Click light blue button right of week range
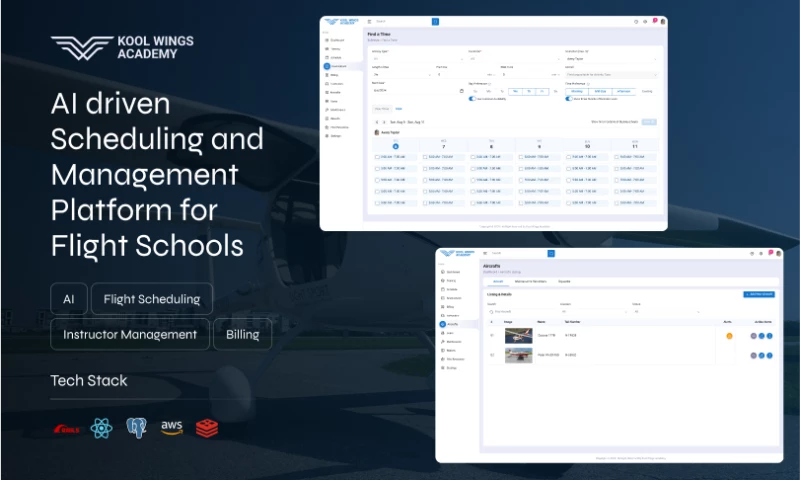 click(649, 122)
